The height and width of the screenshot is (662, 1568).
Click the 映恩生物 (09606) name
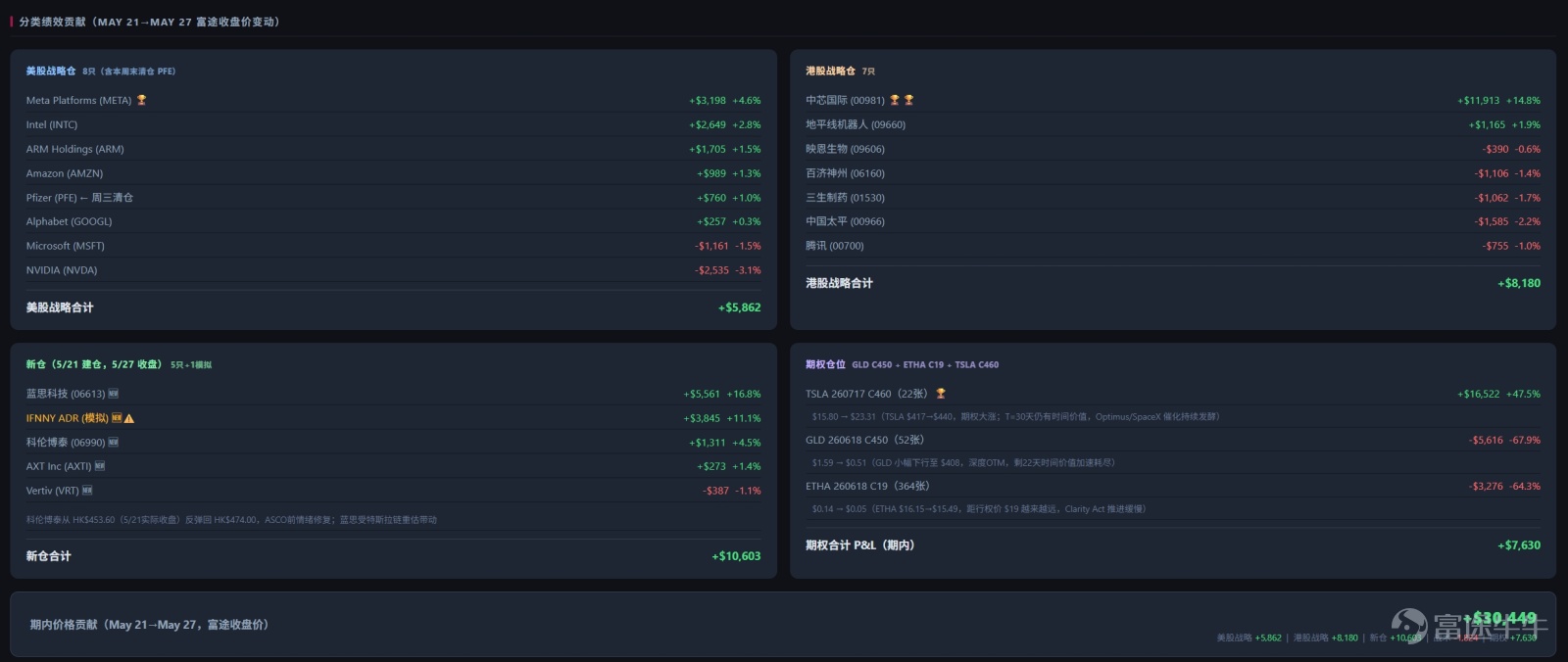pyautogui.click(x=845, y=149)
